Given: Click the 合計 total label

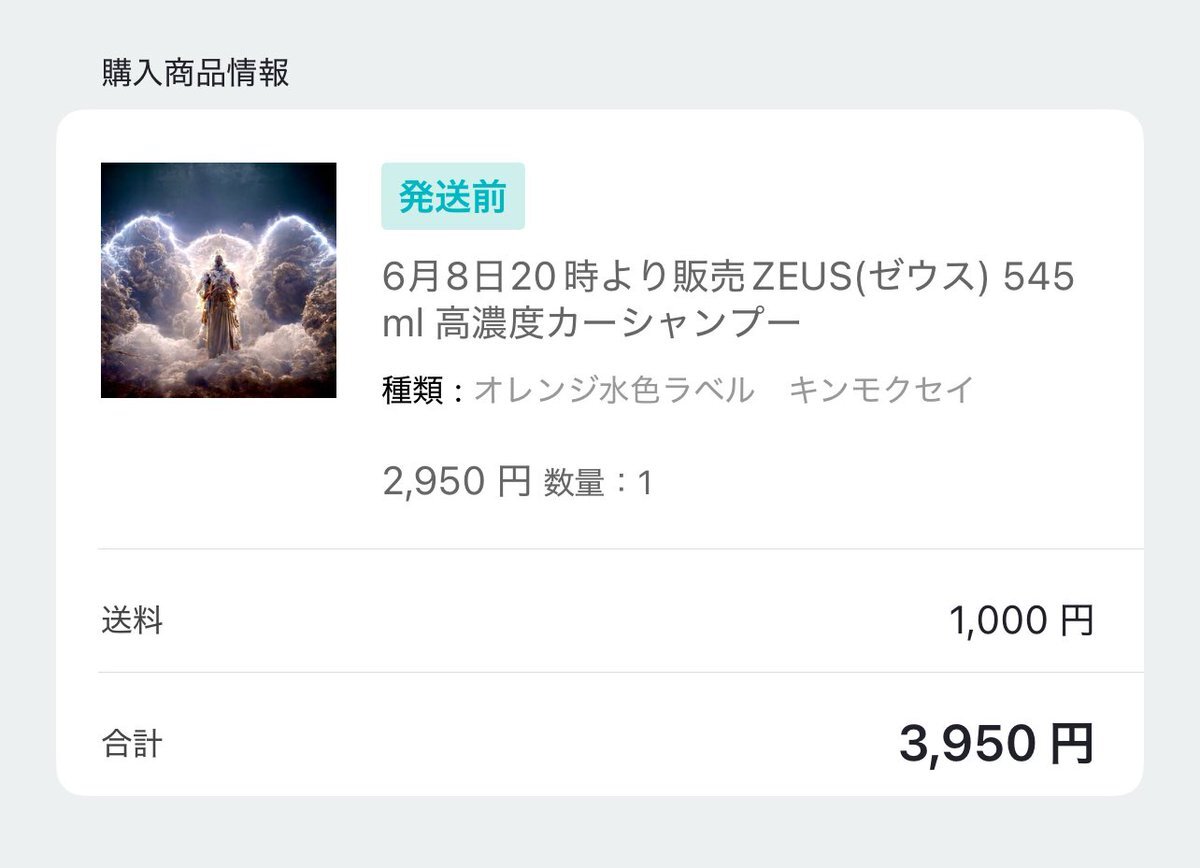Looking at the screenshot, I should tap(131, 743).
